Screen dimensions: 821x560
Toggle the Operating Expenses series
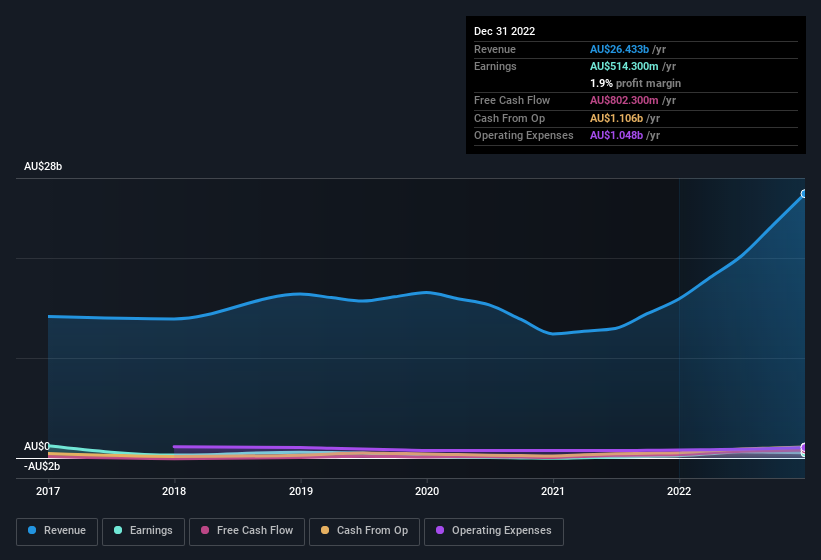(494, 531)
